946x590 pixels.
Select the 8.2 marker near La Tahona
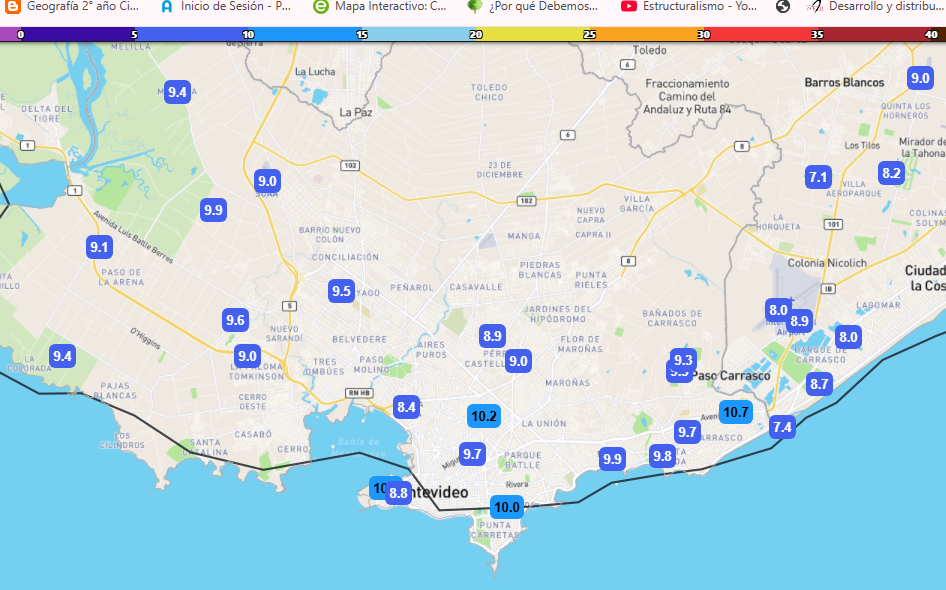[891, 174]
